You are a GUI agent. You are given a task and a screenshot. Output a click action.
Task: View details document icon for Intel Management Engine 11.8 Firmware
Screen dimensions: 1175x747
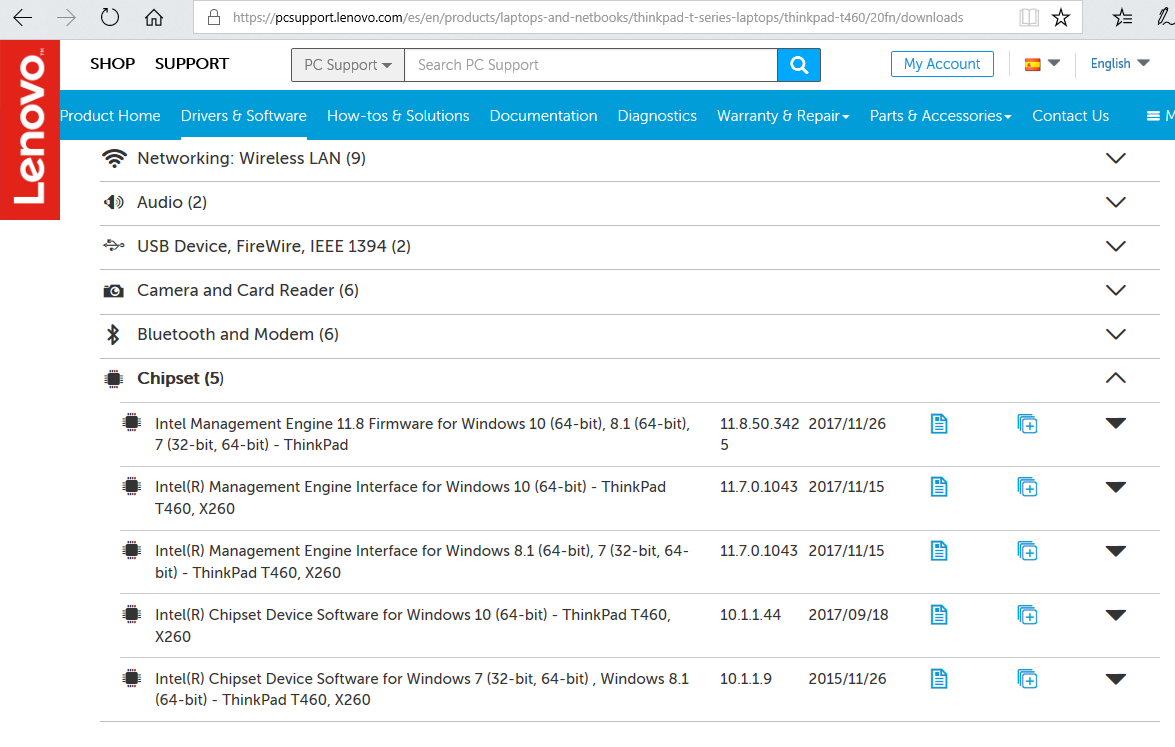coord(939,424)
